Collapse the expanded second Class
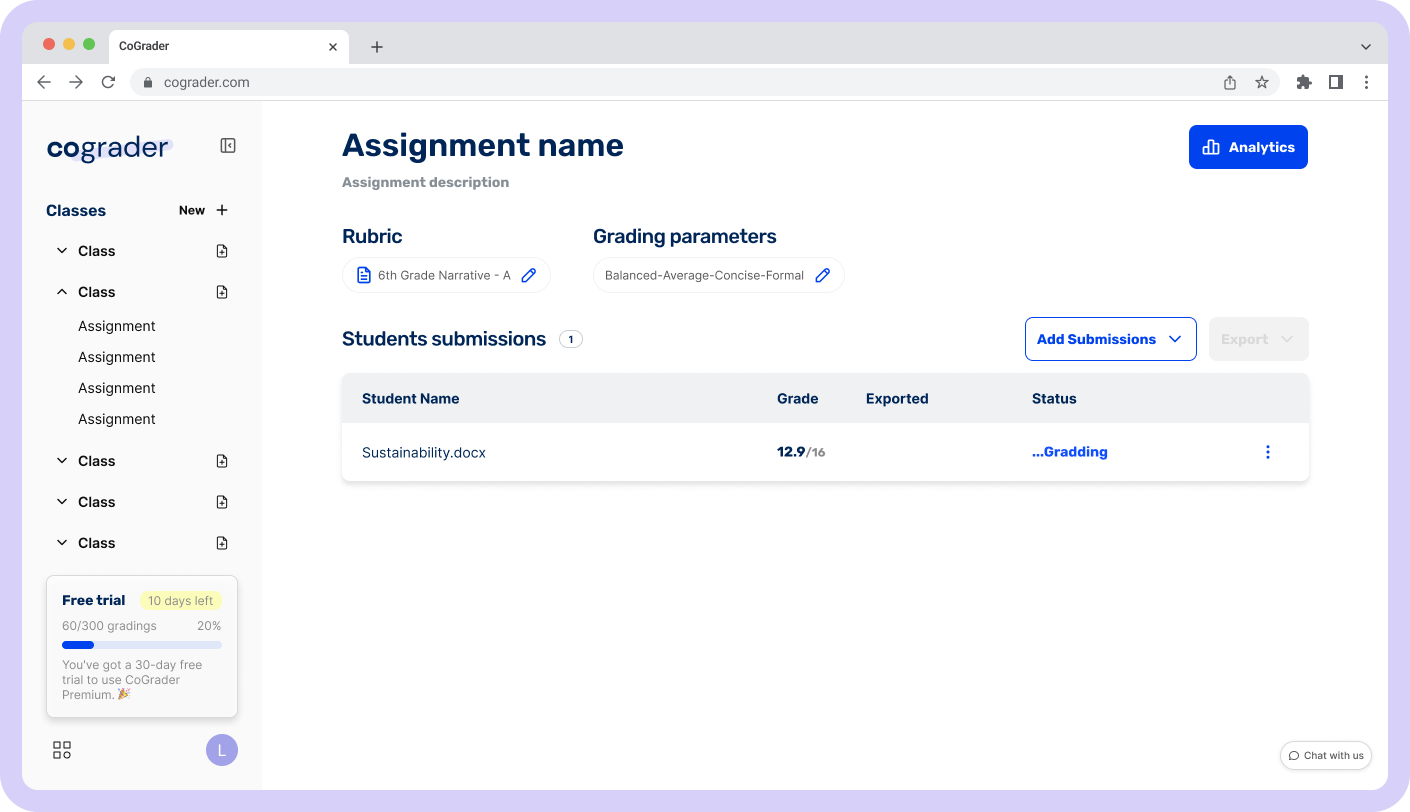Image resolution: width=1410 pixels, height=812 pixels. coord(62,292)
